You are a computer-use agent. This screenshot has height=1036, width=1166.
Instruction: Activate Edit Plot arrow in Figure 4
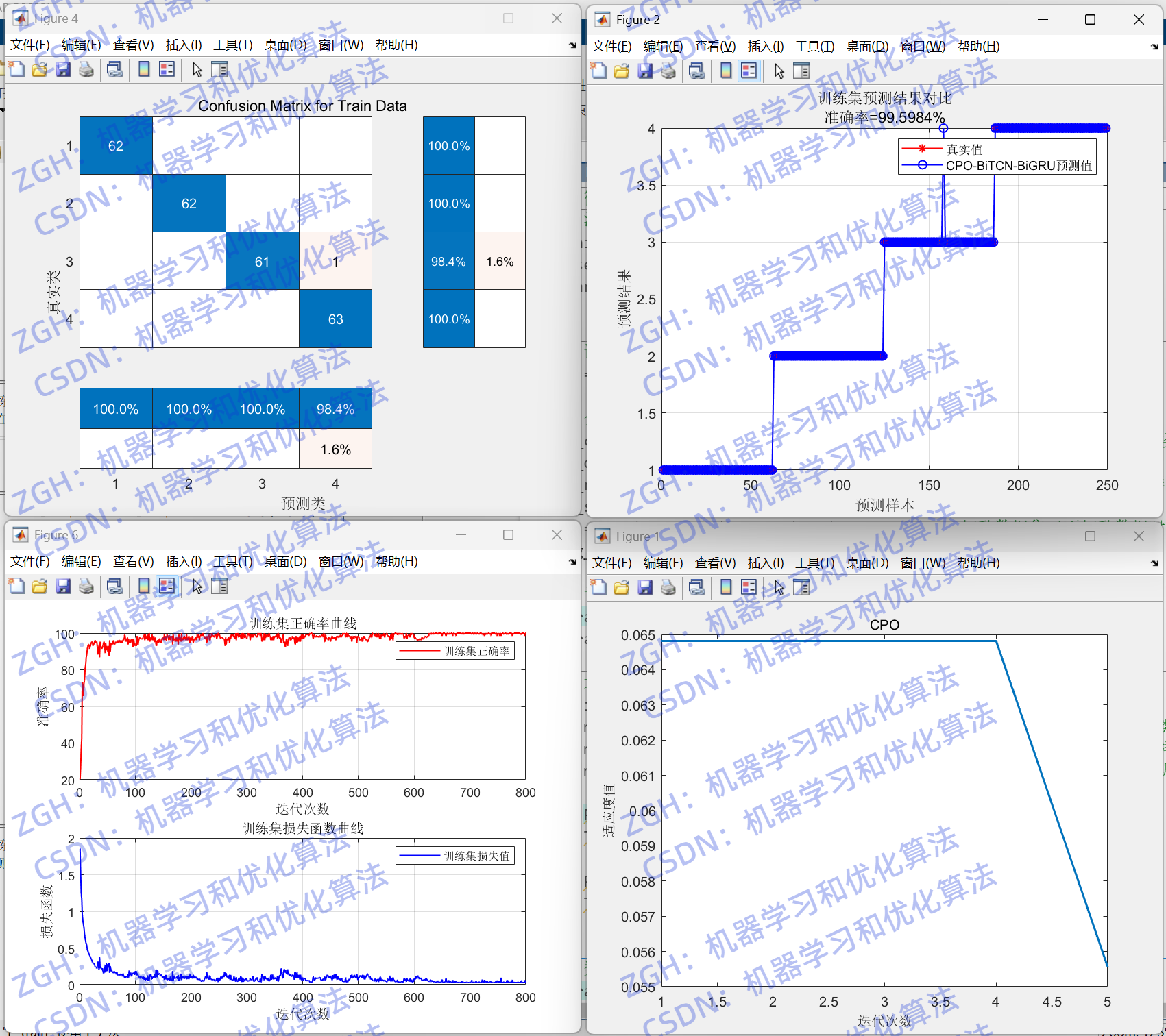[197, 69]
